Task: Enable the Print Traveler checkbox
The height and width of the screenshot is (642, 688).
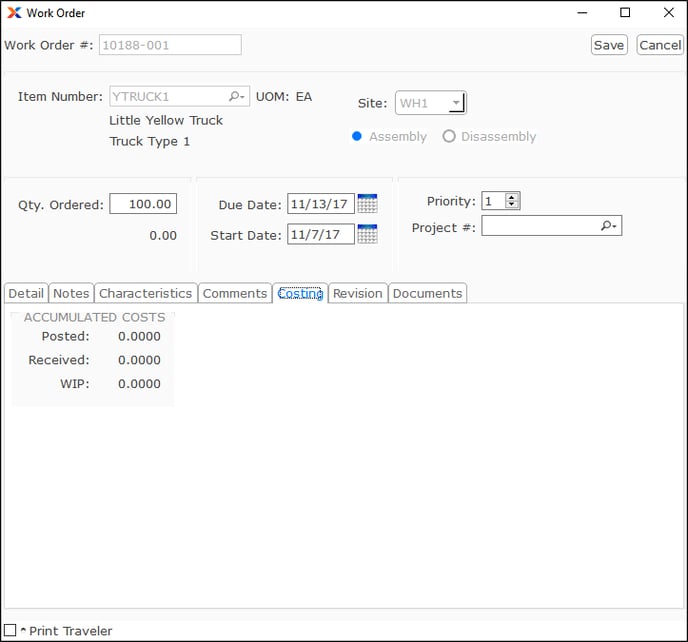Action: 10,630
